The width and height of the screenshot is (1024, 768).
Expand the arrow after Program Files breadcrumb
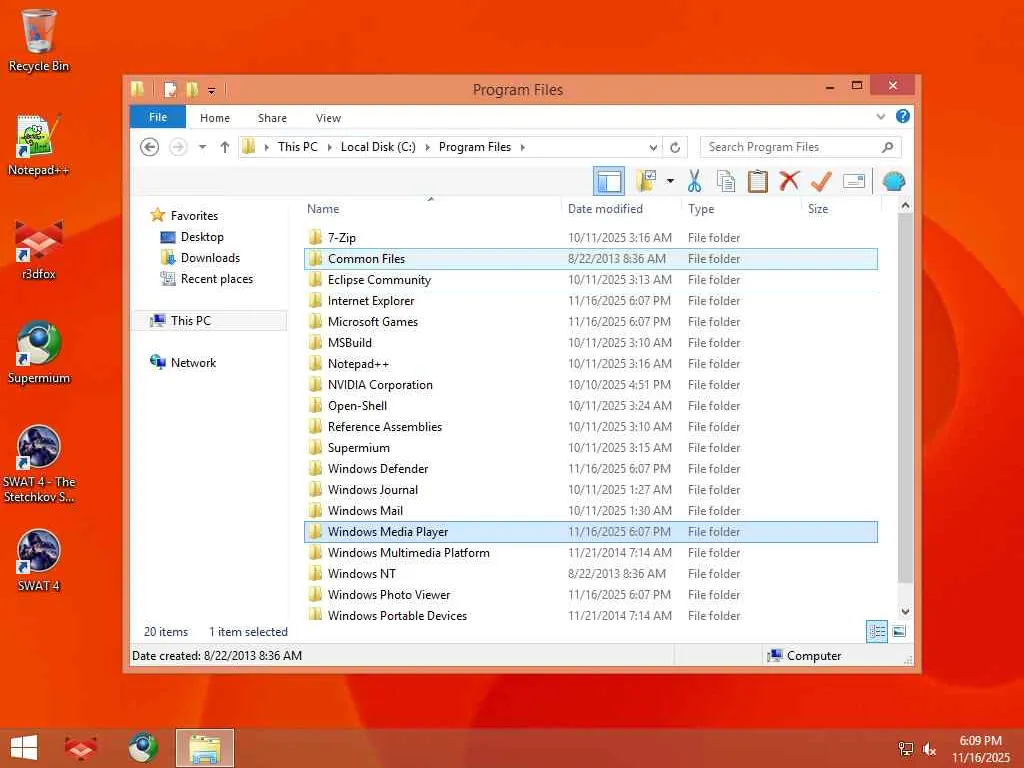coord(522,148)
